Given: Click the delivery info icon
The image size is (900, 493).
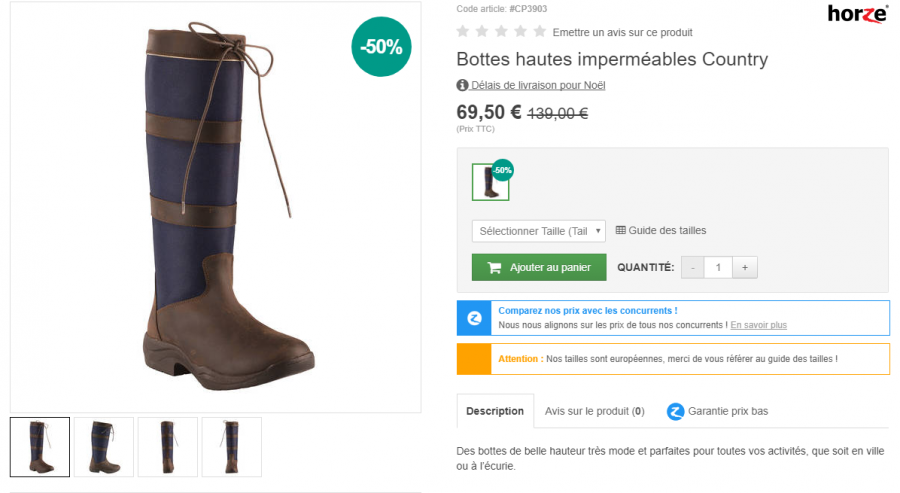Looking at the screenshot, I should click(462, 85).
